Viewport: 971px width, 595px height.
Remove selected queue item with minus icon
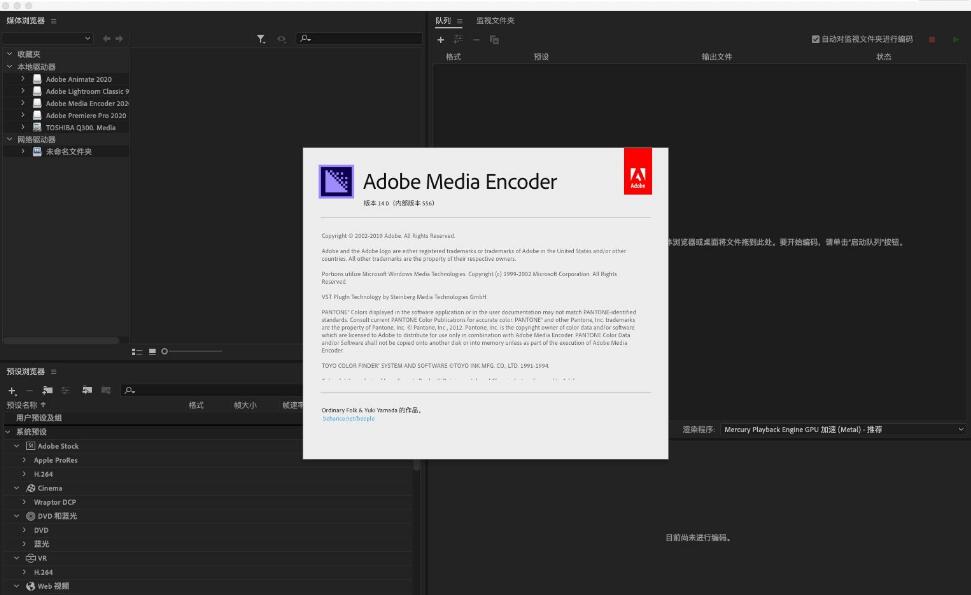pos(475,39)
